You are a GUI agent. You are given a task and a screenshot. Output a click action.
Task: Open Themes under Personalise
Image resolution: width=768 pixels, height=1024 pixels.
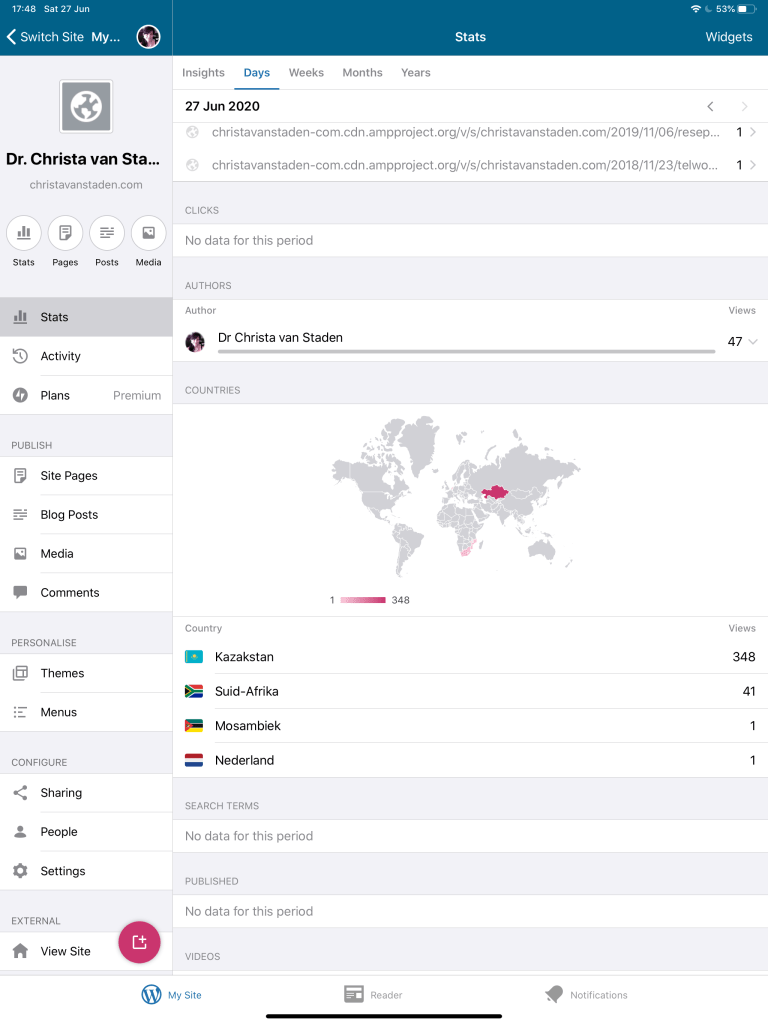(x=62, y=673)
